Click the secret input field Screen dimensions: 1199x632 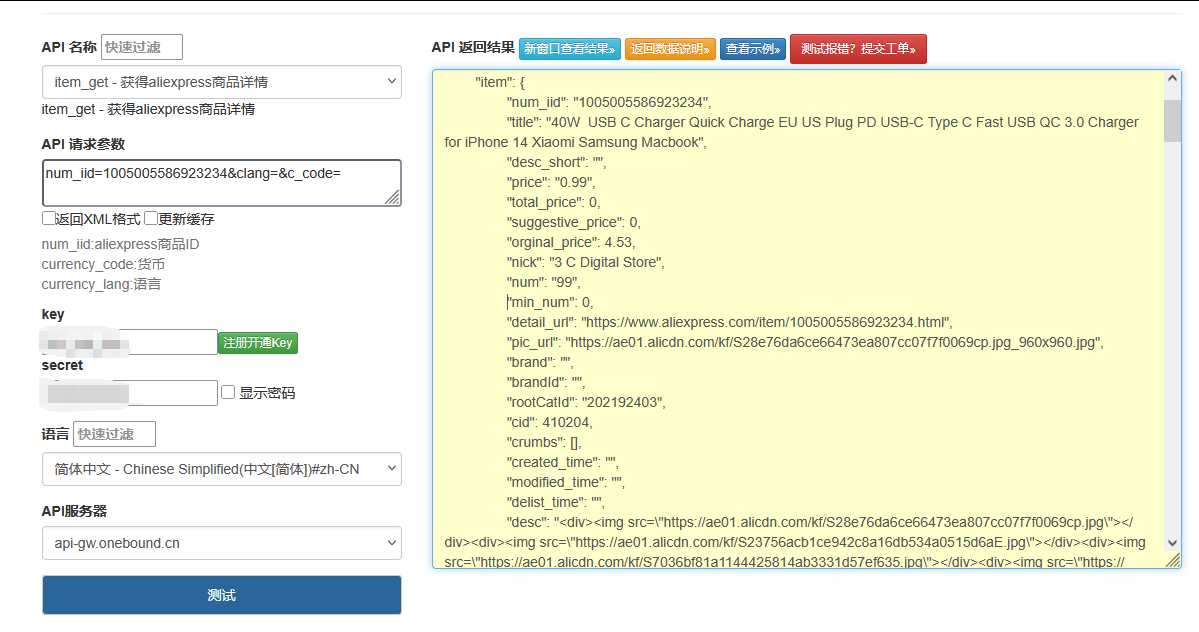coord(129,393)
